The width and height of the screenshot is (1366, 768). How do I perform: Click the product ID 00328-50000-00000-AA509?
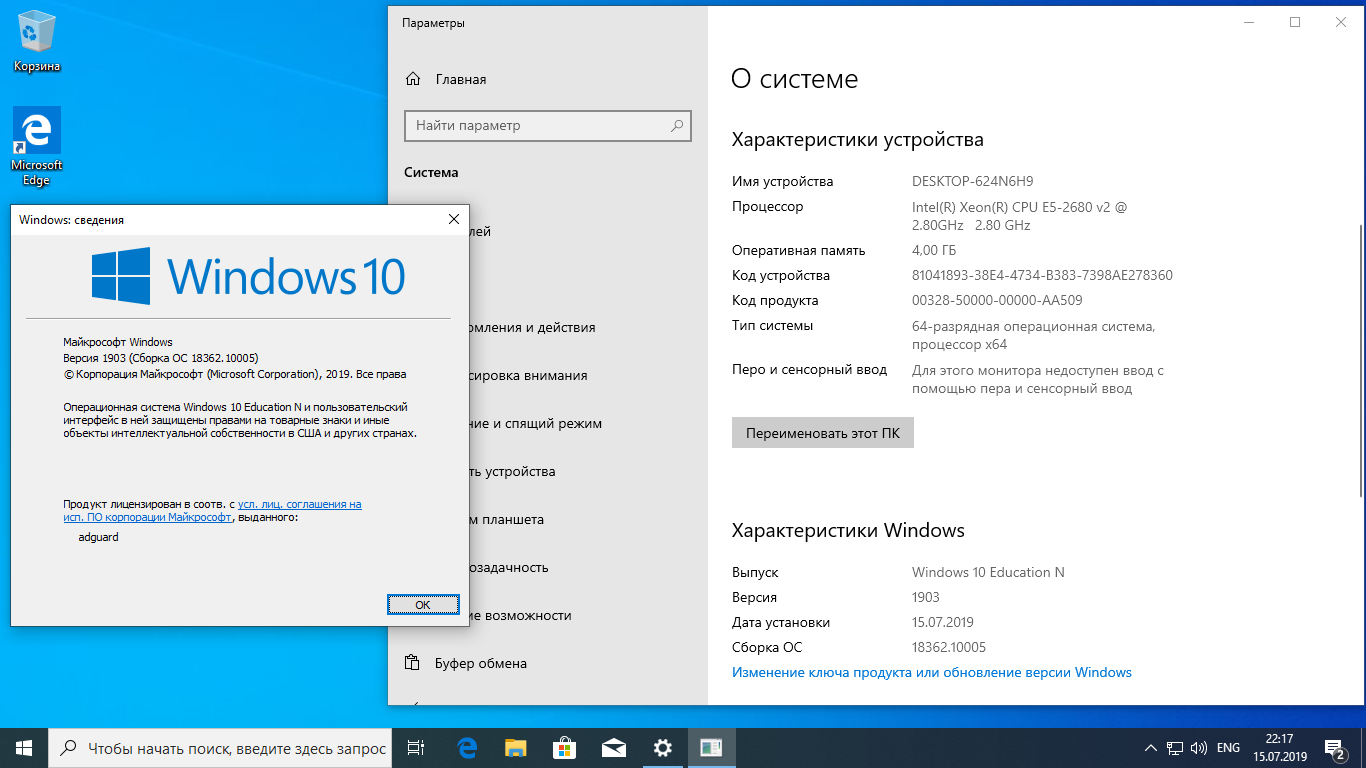pyautogui.click(x=997, y=300)
